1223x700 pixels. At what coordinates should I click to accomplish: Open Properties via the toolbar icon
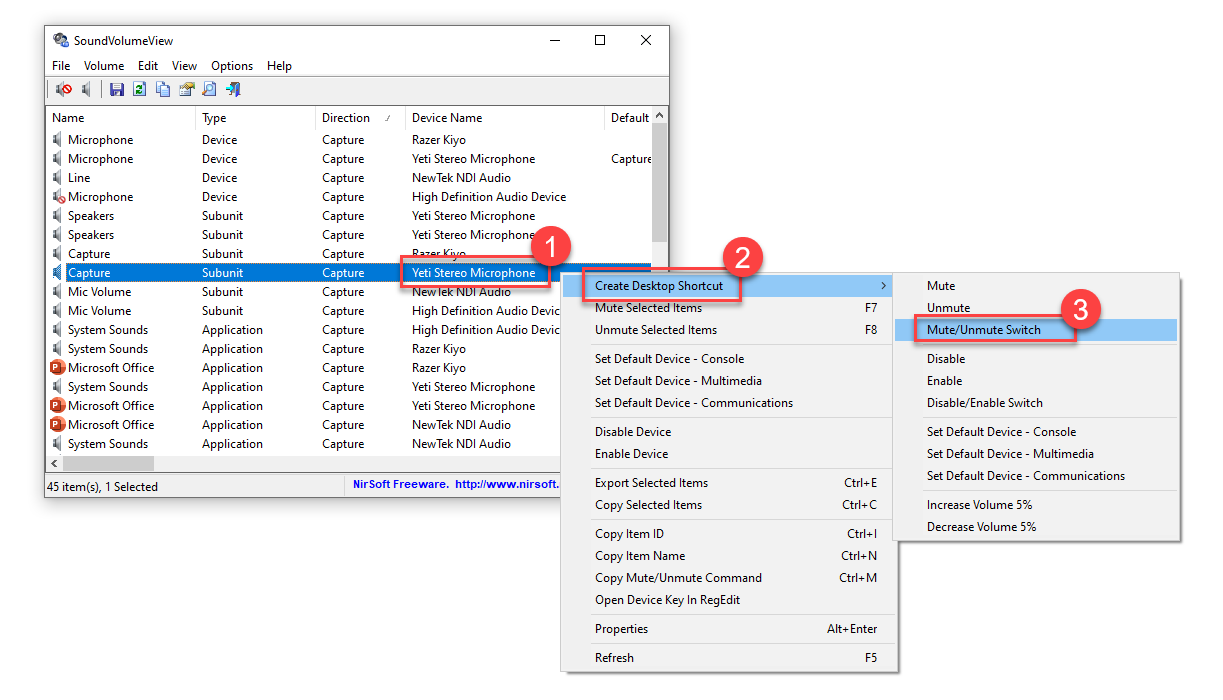coord(186,90)
